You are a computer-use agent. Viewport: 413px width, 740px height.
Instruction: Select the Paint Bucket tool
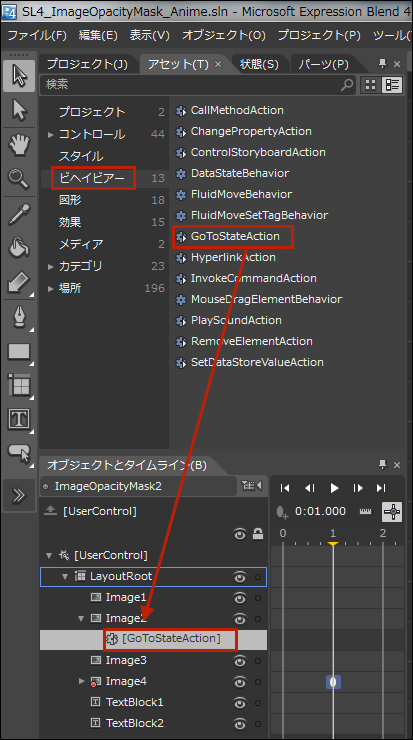[19, 248]
